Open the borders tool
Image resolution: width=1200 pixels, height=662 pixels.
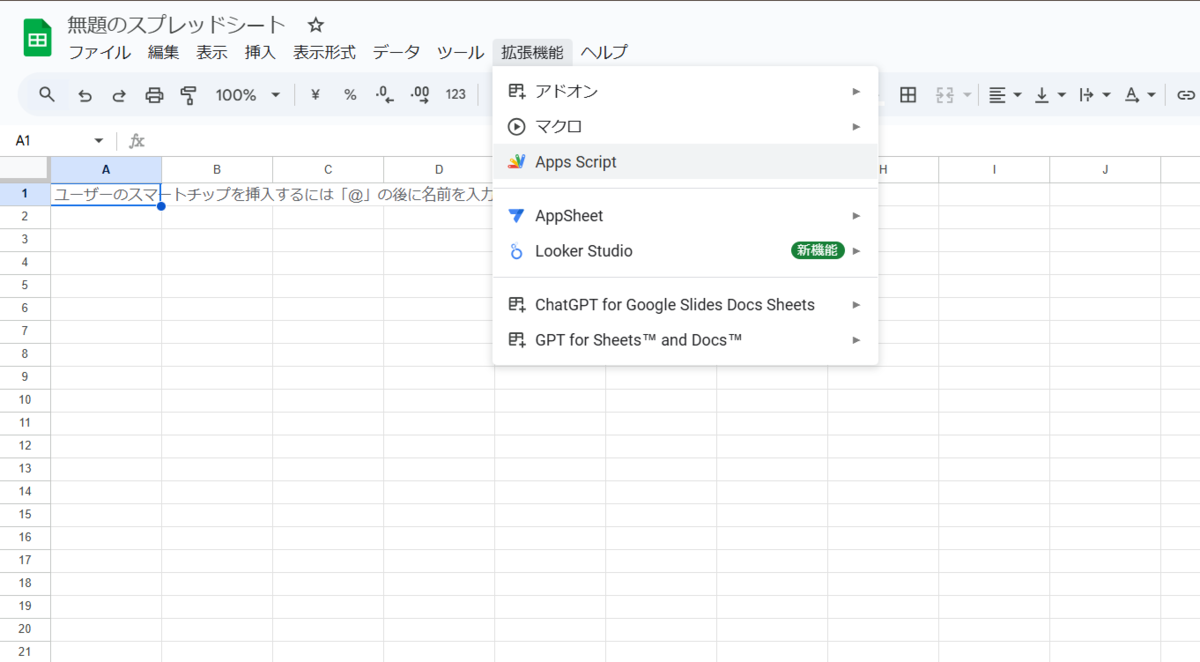[x=908, y=95]
